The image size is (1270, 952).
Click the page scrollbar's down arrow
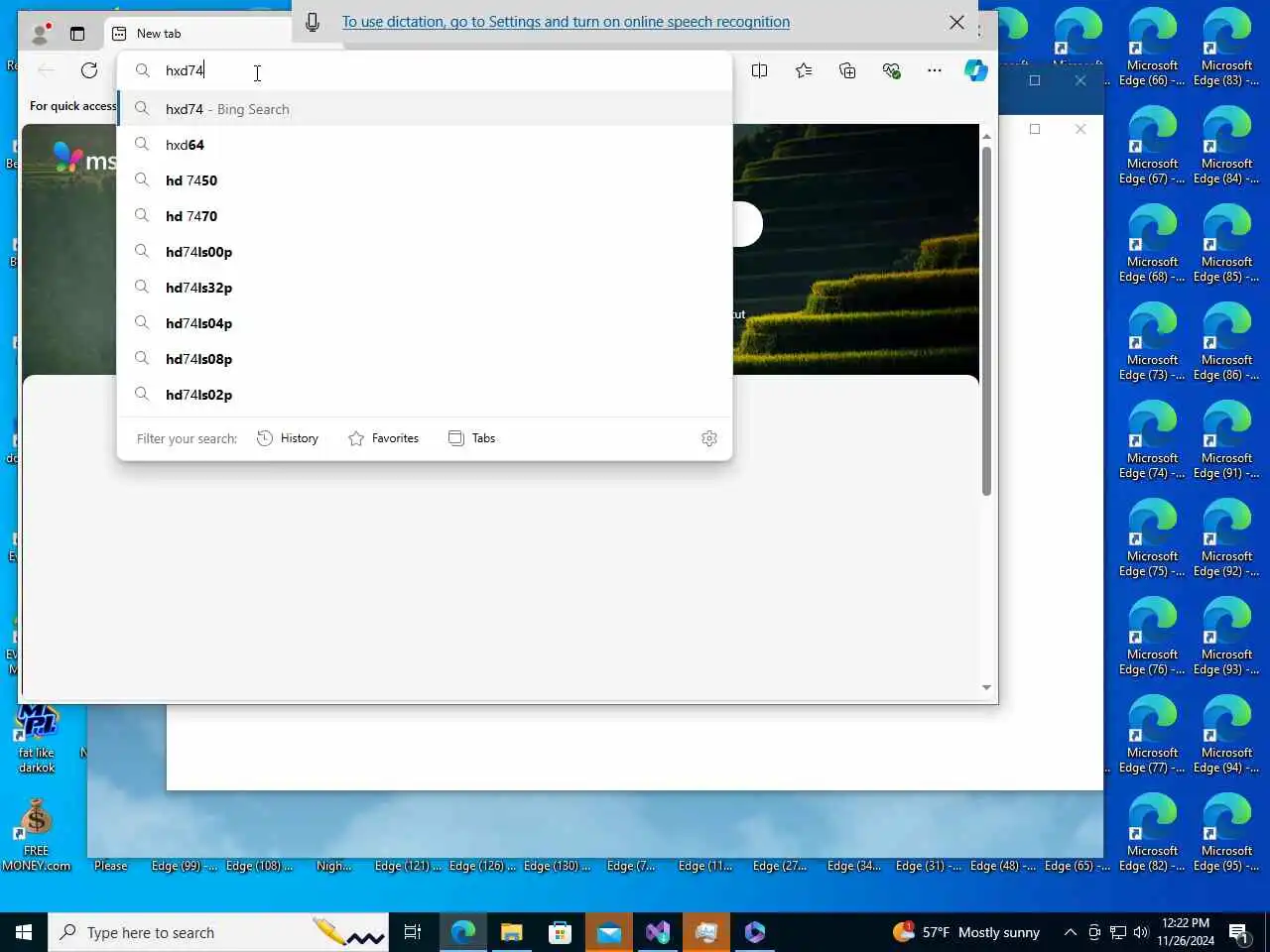[x=986, y=687]
